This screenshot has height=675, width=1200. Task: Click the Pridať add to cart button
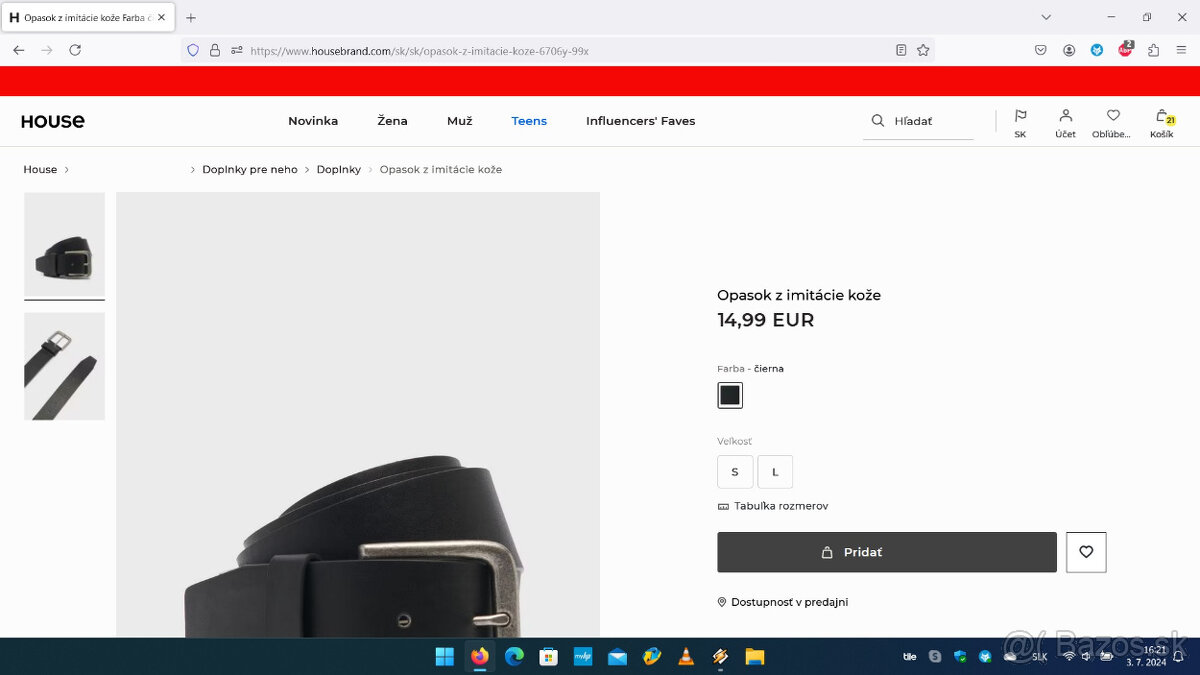click(x=886, y=552)
